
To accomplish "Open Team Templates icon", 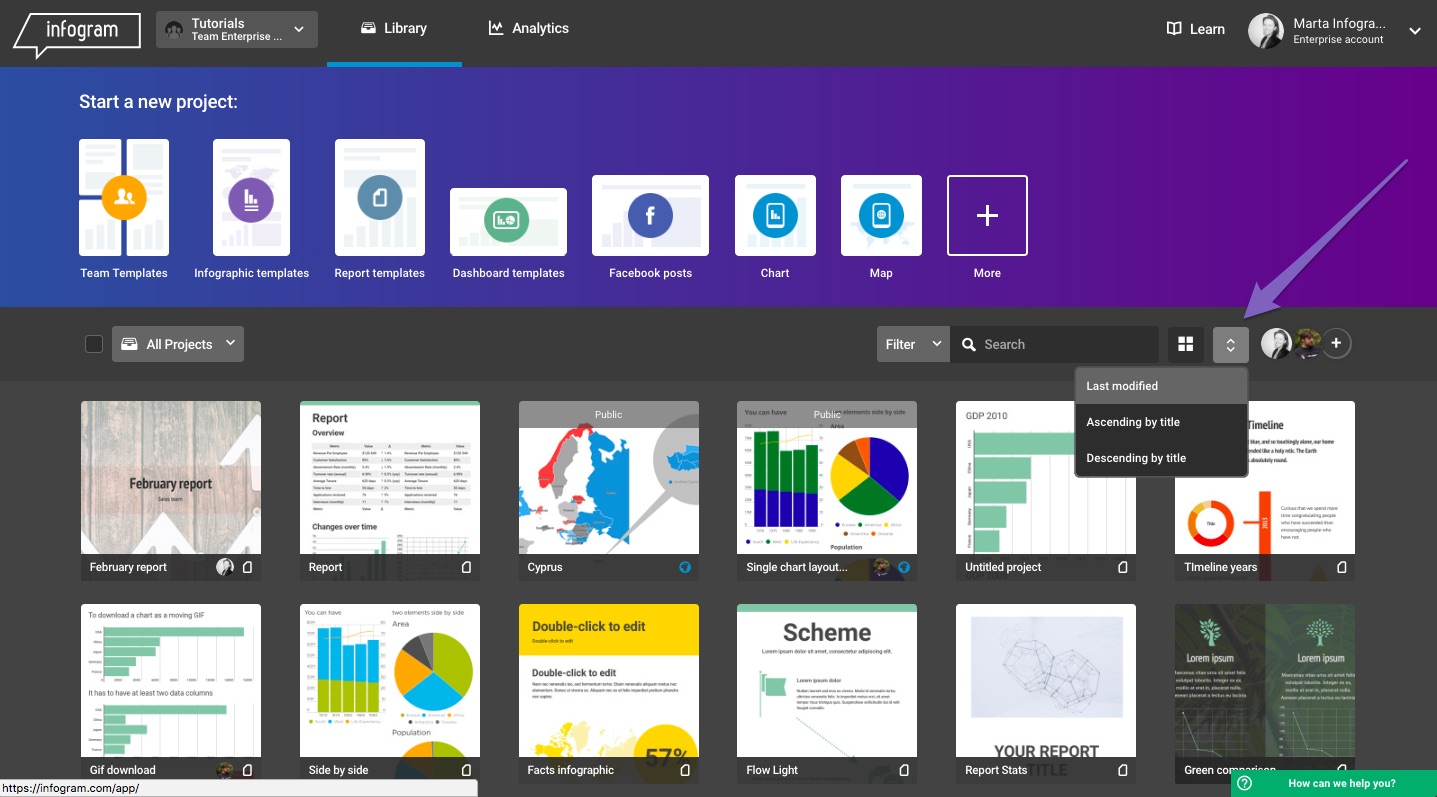I will pyautogui.click(x=124, y=197).
